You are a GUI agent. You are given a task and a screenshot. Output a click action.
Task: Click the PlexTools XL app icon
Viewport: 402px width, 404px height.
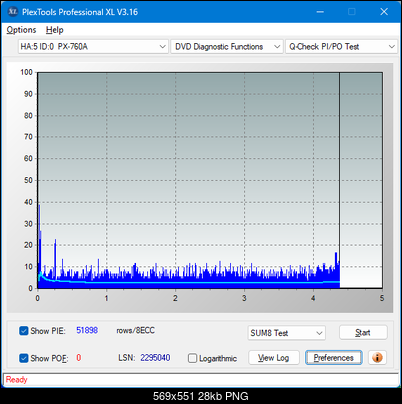13,12
